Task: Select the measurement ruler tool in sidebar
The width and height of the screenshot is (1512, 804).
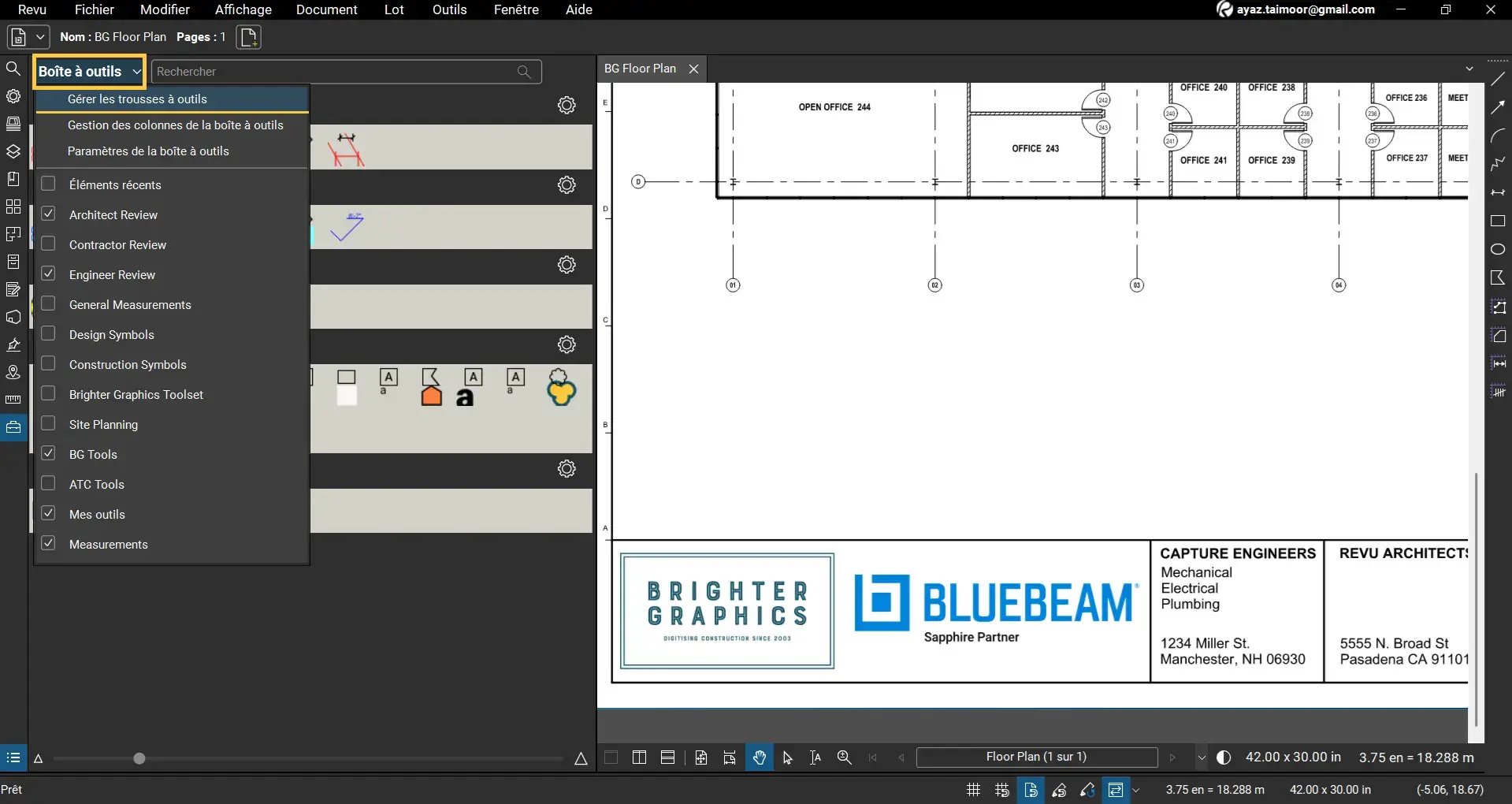Action: click(x=13, y=400)
